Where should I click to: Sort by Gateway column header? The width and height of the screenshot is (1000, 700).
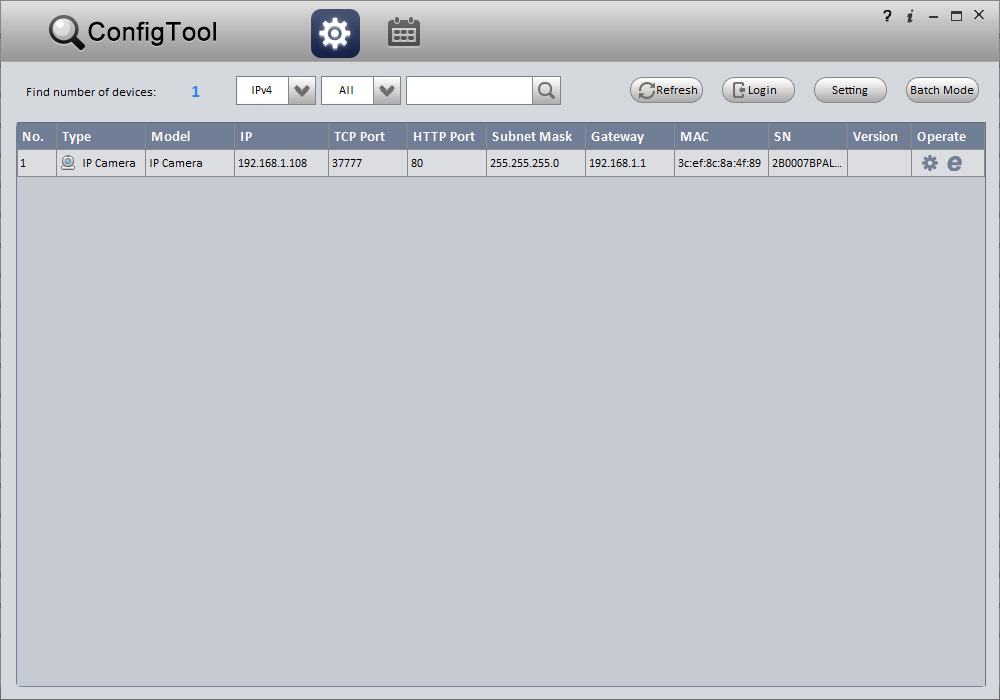pos(629,136)
